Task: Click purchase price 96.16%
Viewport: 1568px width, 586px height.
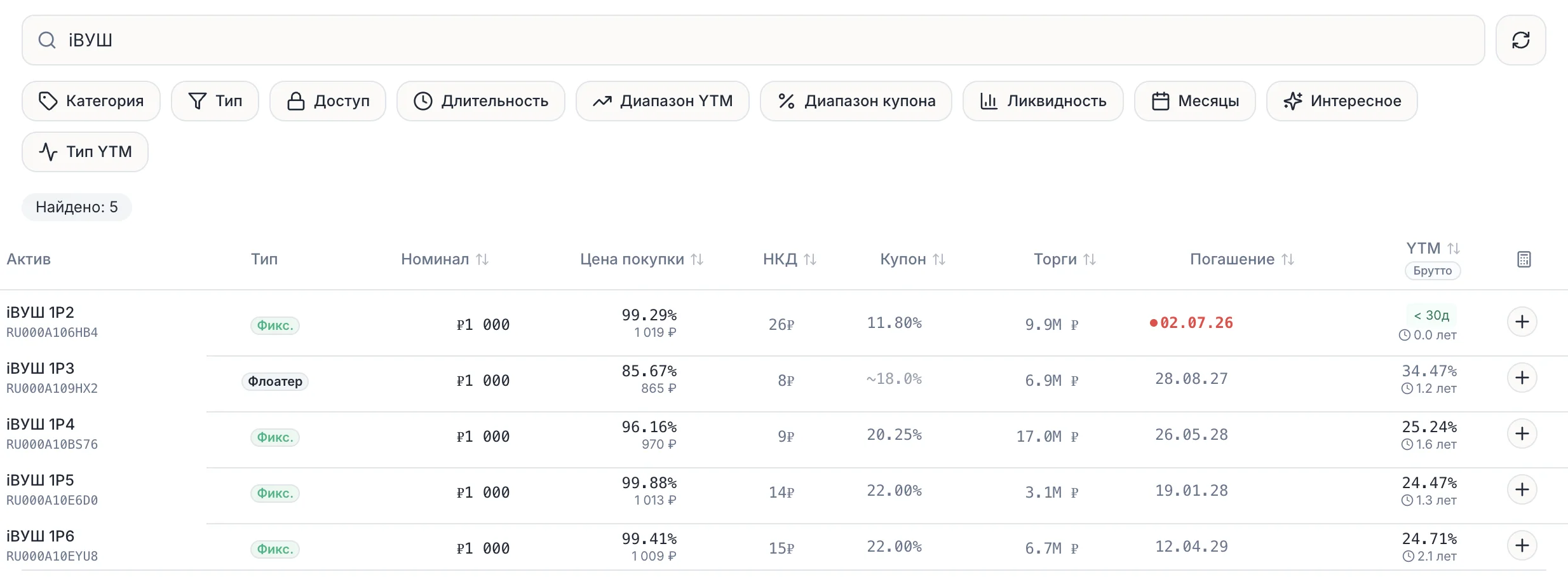Action: (649, 426)
